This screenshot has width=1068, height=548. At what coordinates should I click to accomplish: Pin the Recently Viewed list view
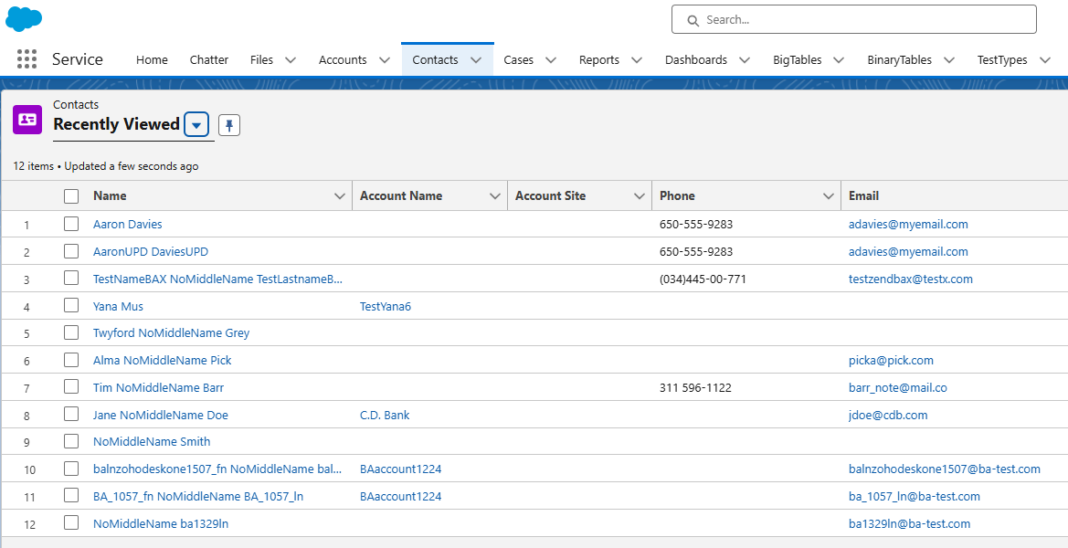click(229, 125)
